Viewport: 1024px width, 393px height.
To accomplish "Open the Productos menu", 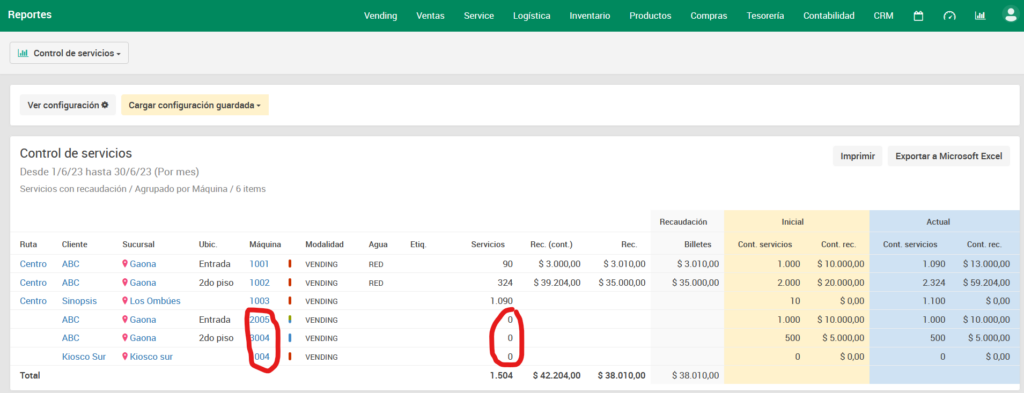I will point(650,16).
